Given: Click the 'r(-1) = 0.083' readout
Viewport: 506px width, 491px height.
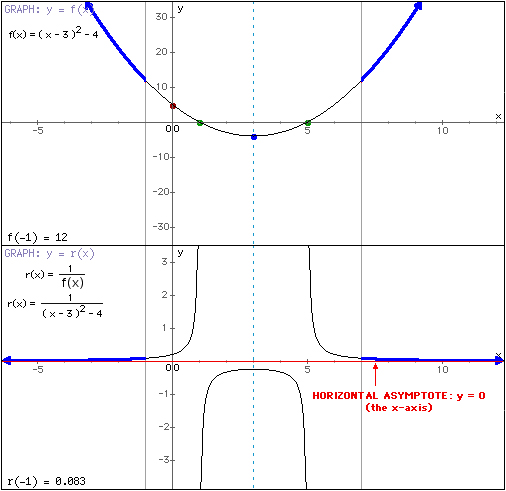Looking at the screenshot, I should 47,482.
